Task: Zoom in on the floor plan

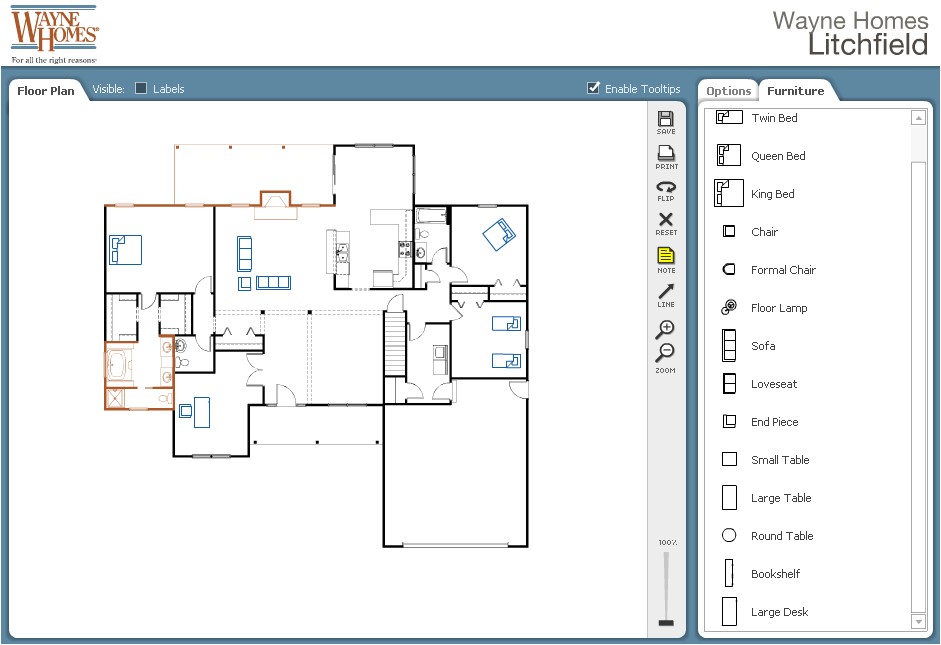Action: point(664,328)
